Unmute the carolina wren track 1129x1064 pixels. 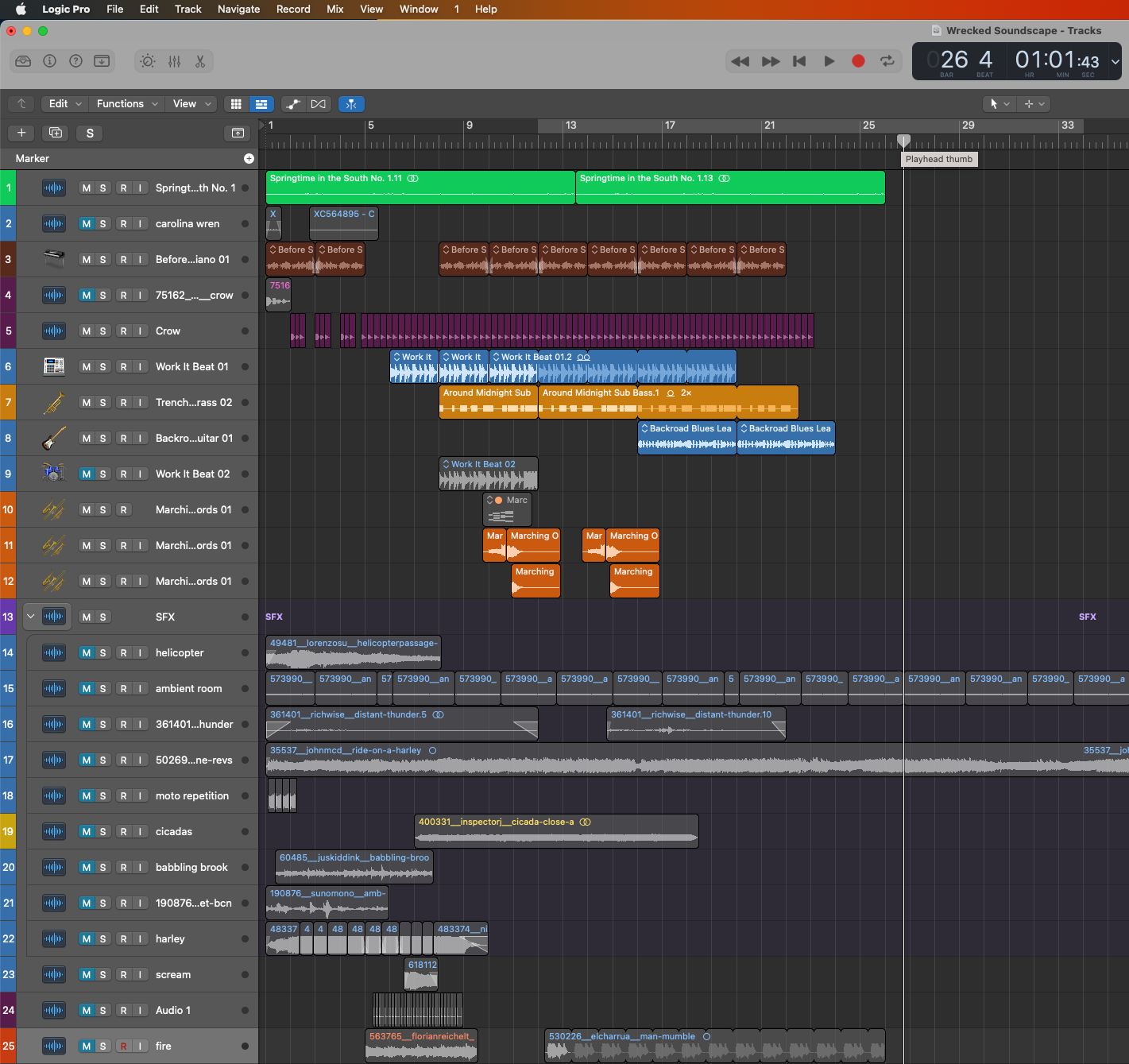86,224
